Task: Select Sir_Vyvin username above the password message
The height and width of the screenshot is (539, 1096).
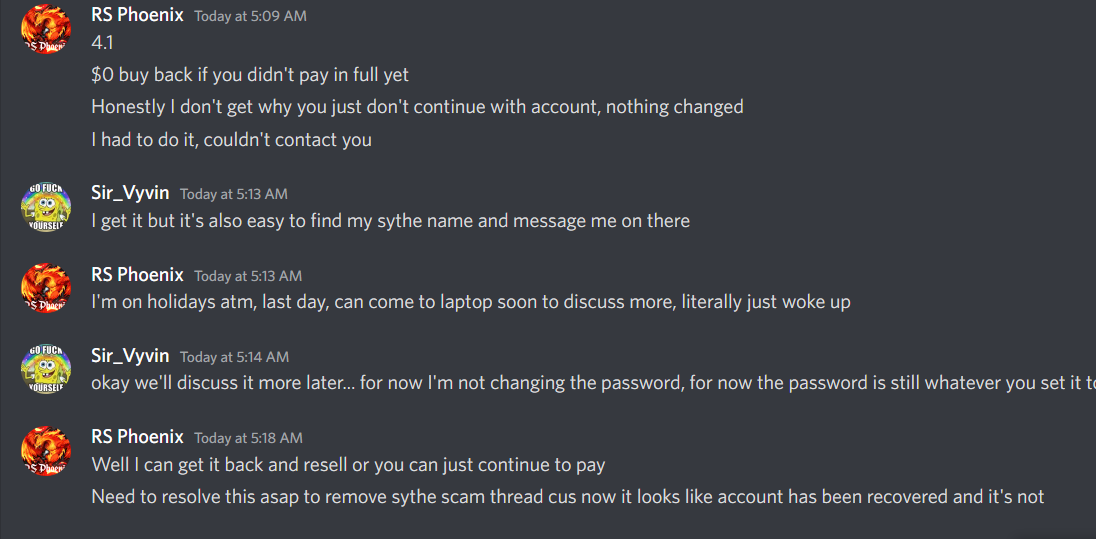Action: [130, 356]
